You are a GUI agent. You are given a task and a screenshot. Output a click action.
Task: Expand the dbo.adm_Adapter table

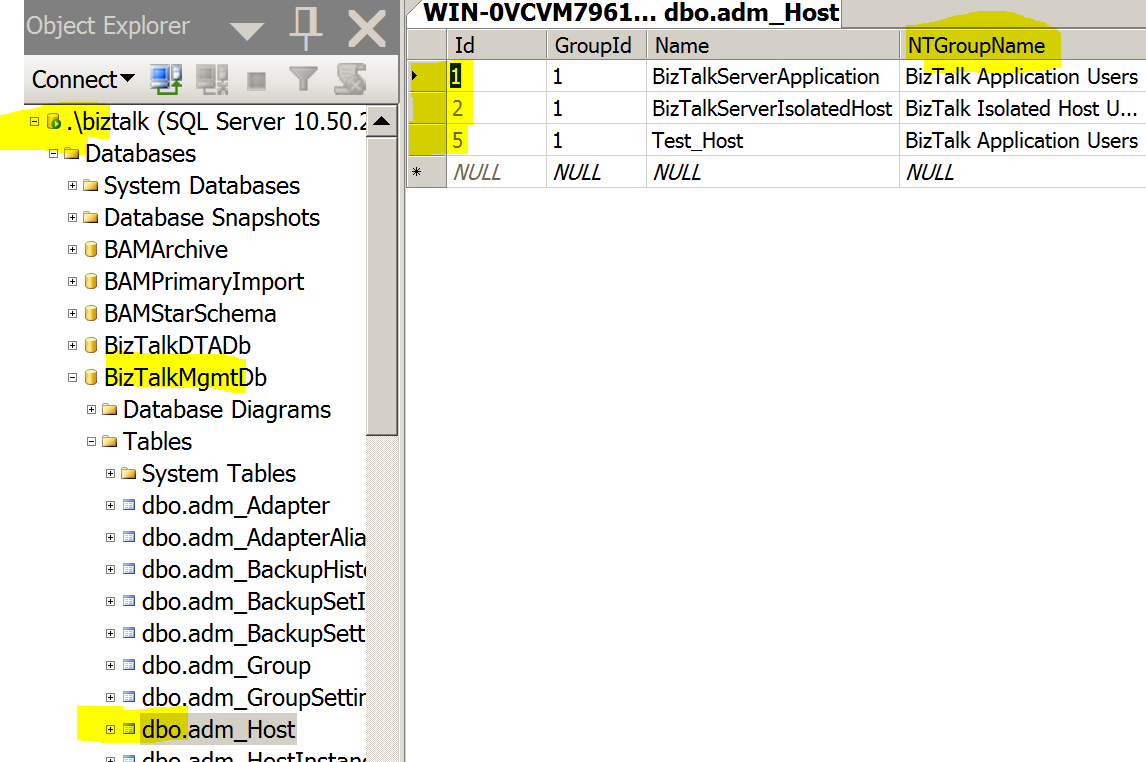coord(110,506)
